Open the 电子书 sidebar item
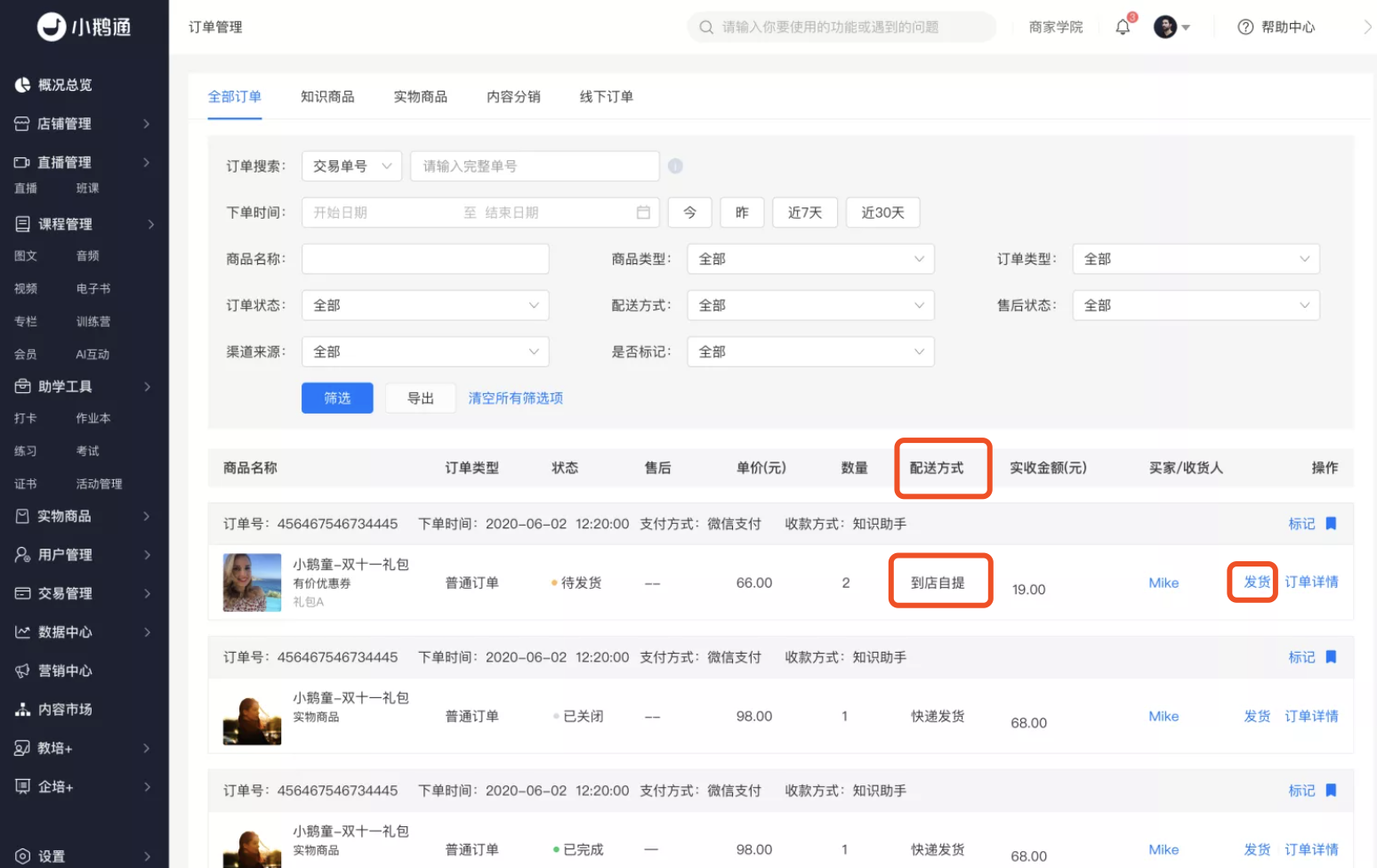1377x868 pixels. click(93, 288)
